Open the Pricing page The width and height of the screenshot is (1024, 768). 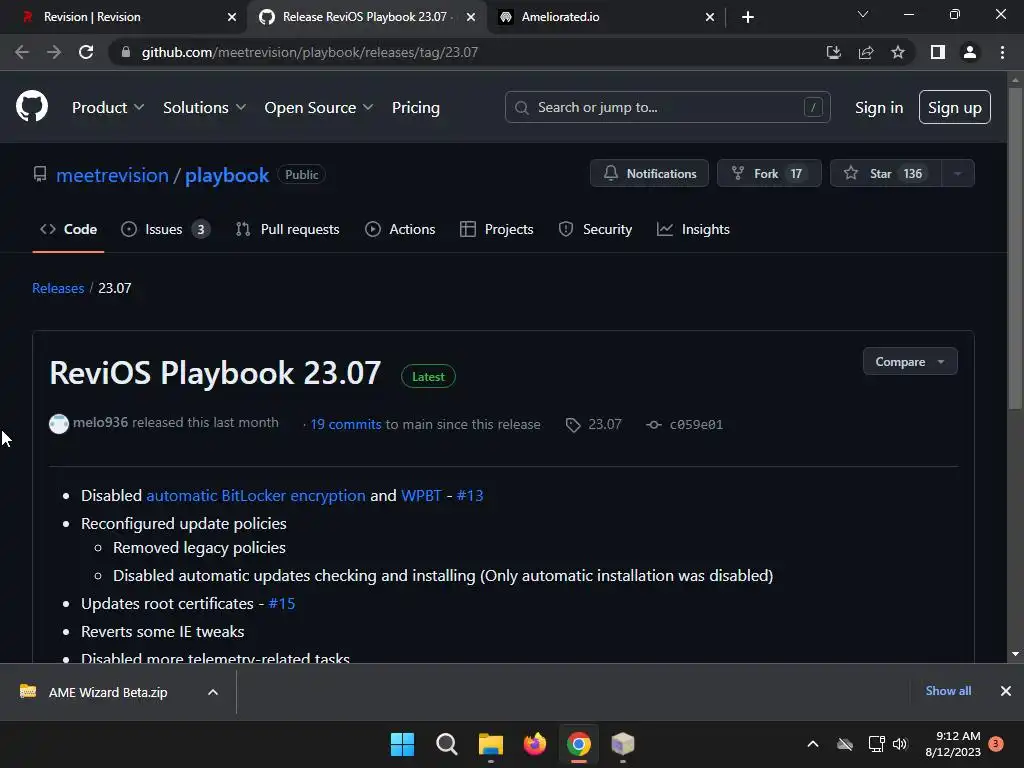[x=415, y=108]
